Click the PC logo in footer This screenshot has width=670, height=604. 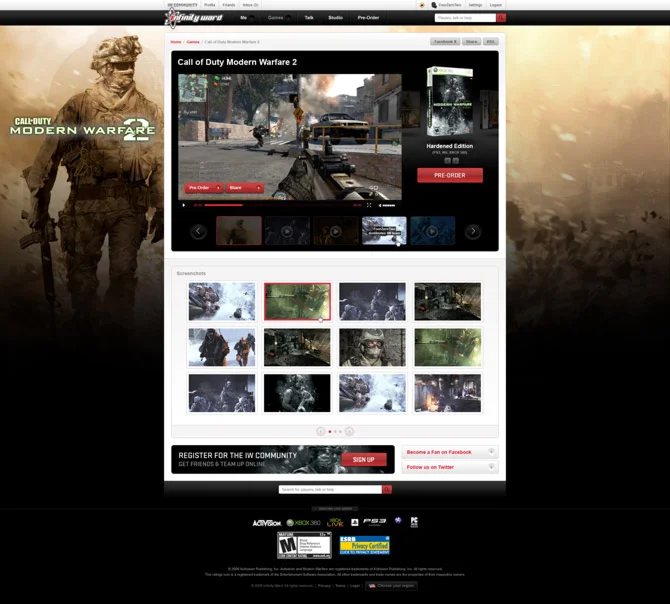pyautogui.click(x=414, y=522)
